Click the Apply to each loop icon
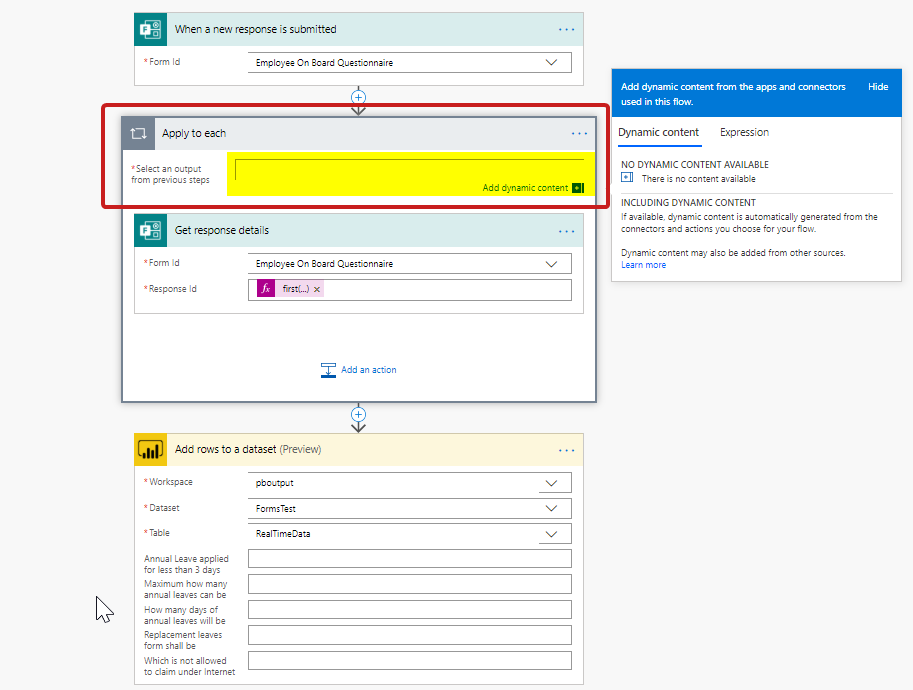 tap(139, 133)
